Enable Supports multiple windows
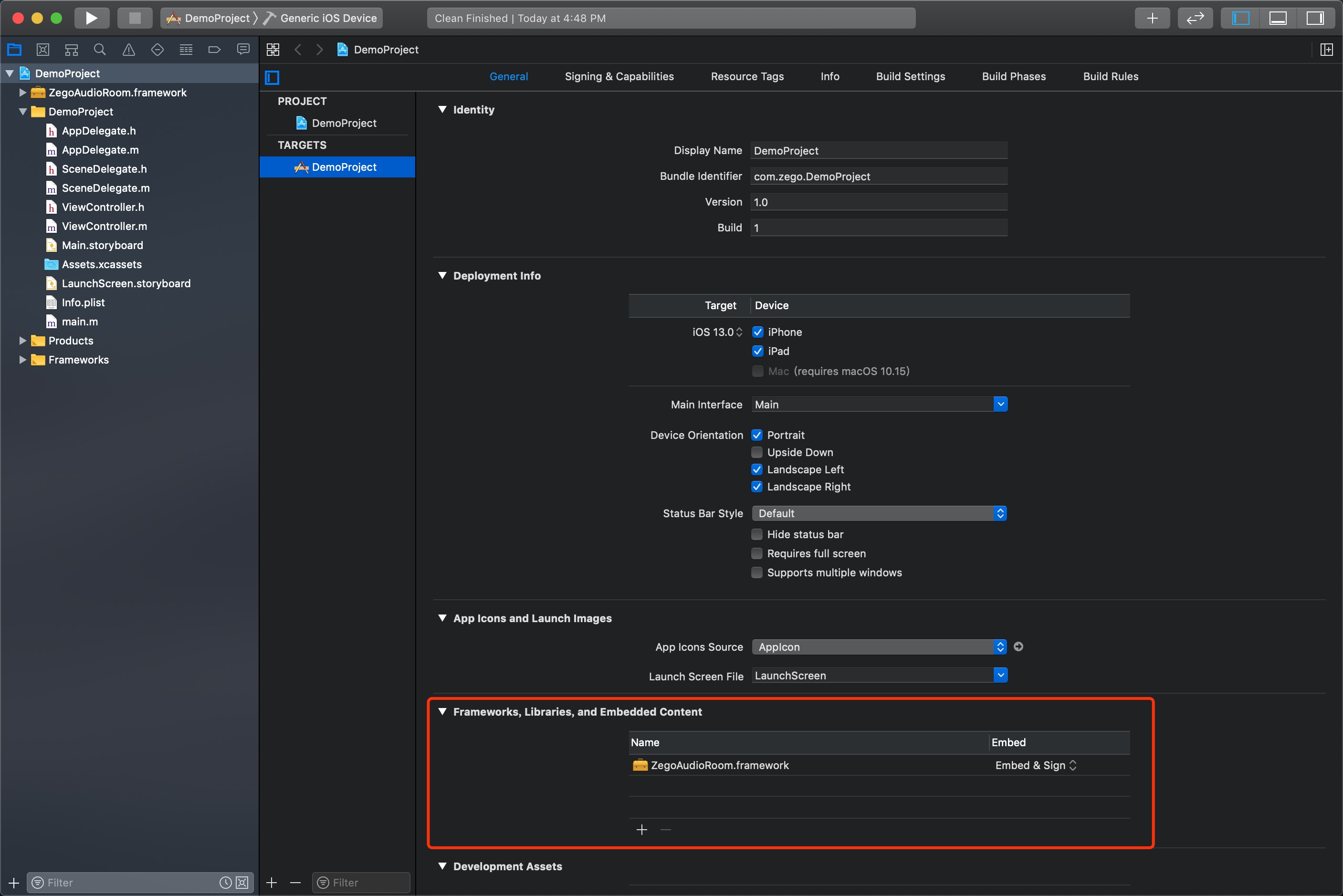Image resolution: width=1343 pixels, height=896 pixels. (756, 572)
